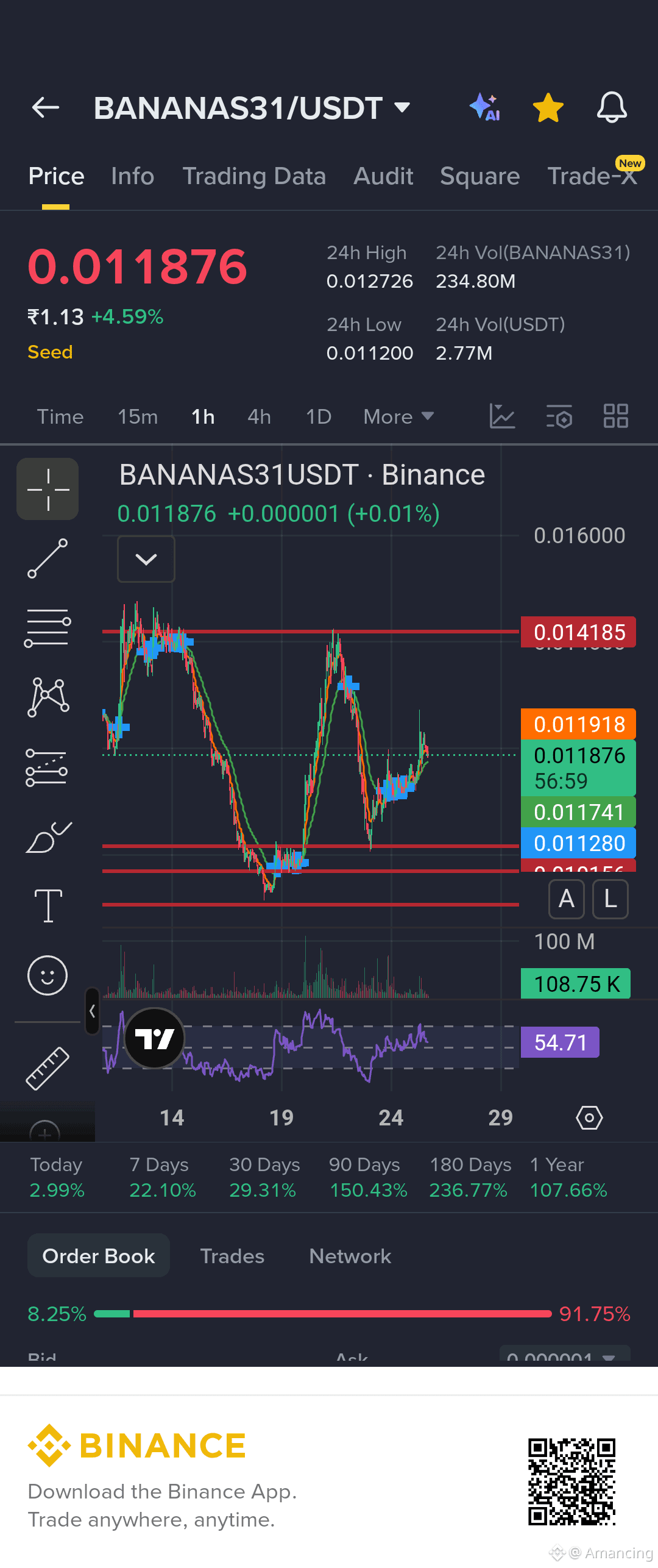Select the crosshair cursor tool
This screenshot has height=1568, width=658.
[48, 489]
